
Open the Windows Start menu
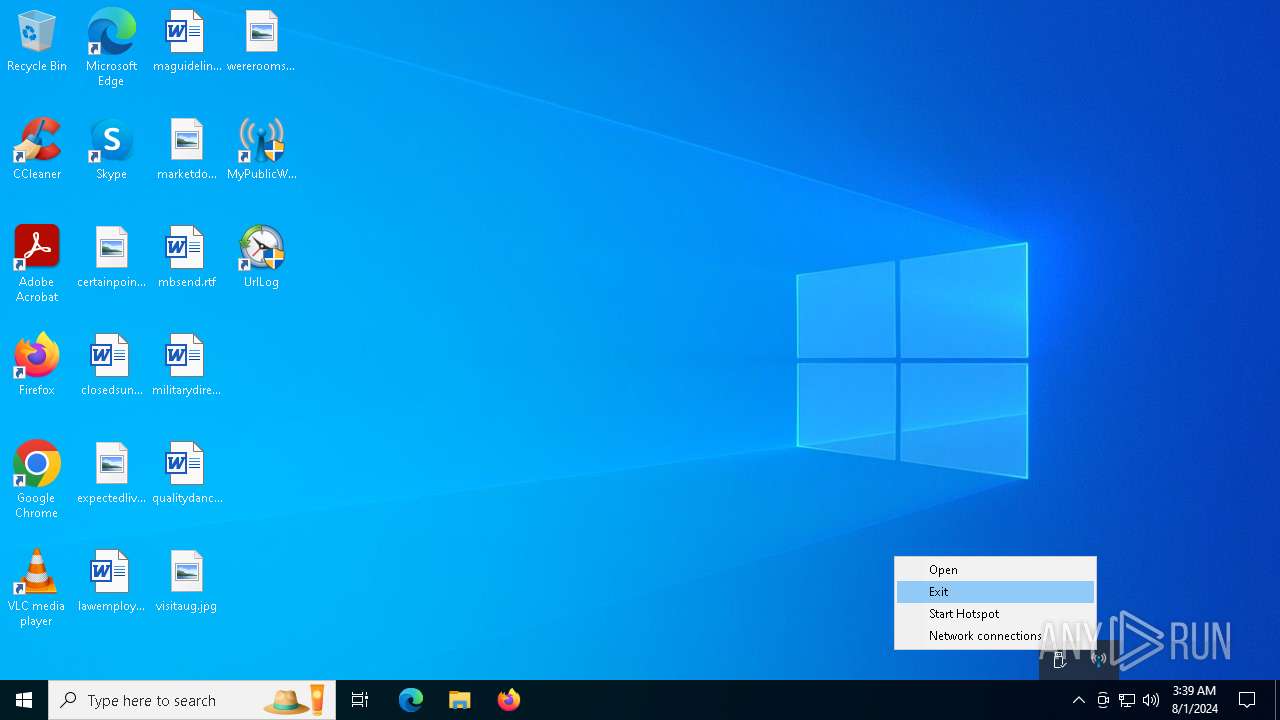point(24,700)
